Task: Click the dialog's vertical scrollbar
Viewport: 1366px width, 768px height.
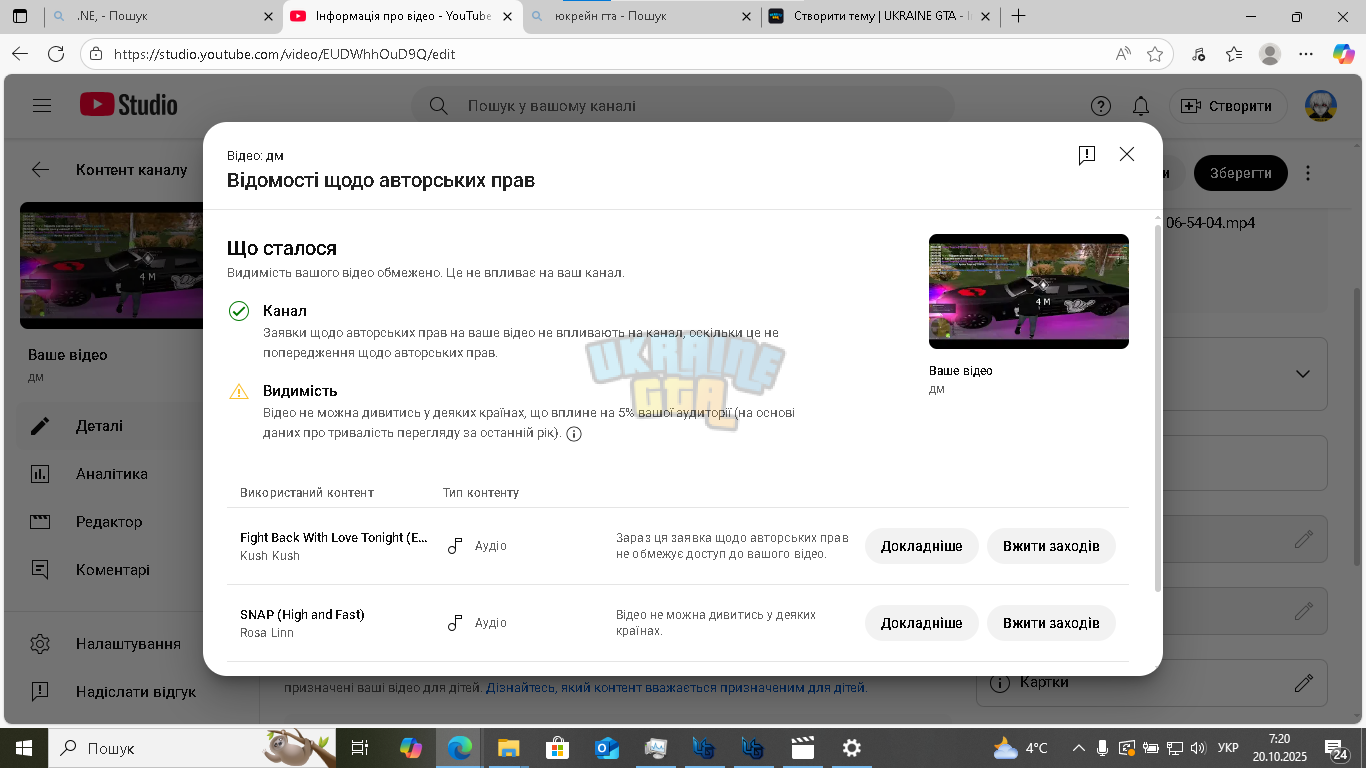Action: click(x=1158, y=408)
